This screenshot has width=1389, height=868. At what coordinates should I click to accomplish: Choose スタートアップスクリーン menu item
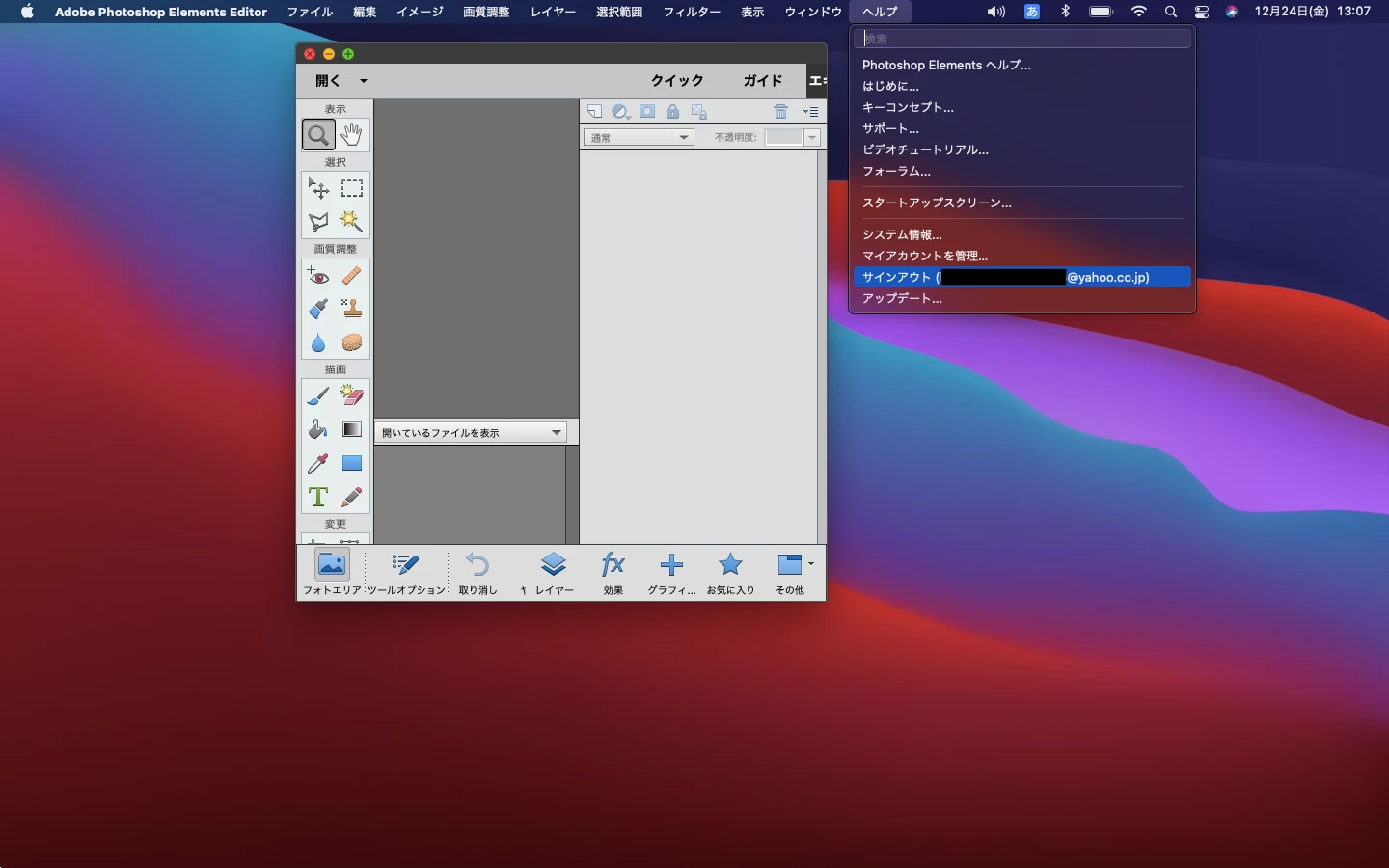click(1022, 203)
